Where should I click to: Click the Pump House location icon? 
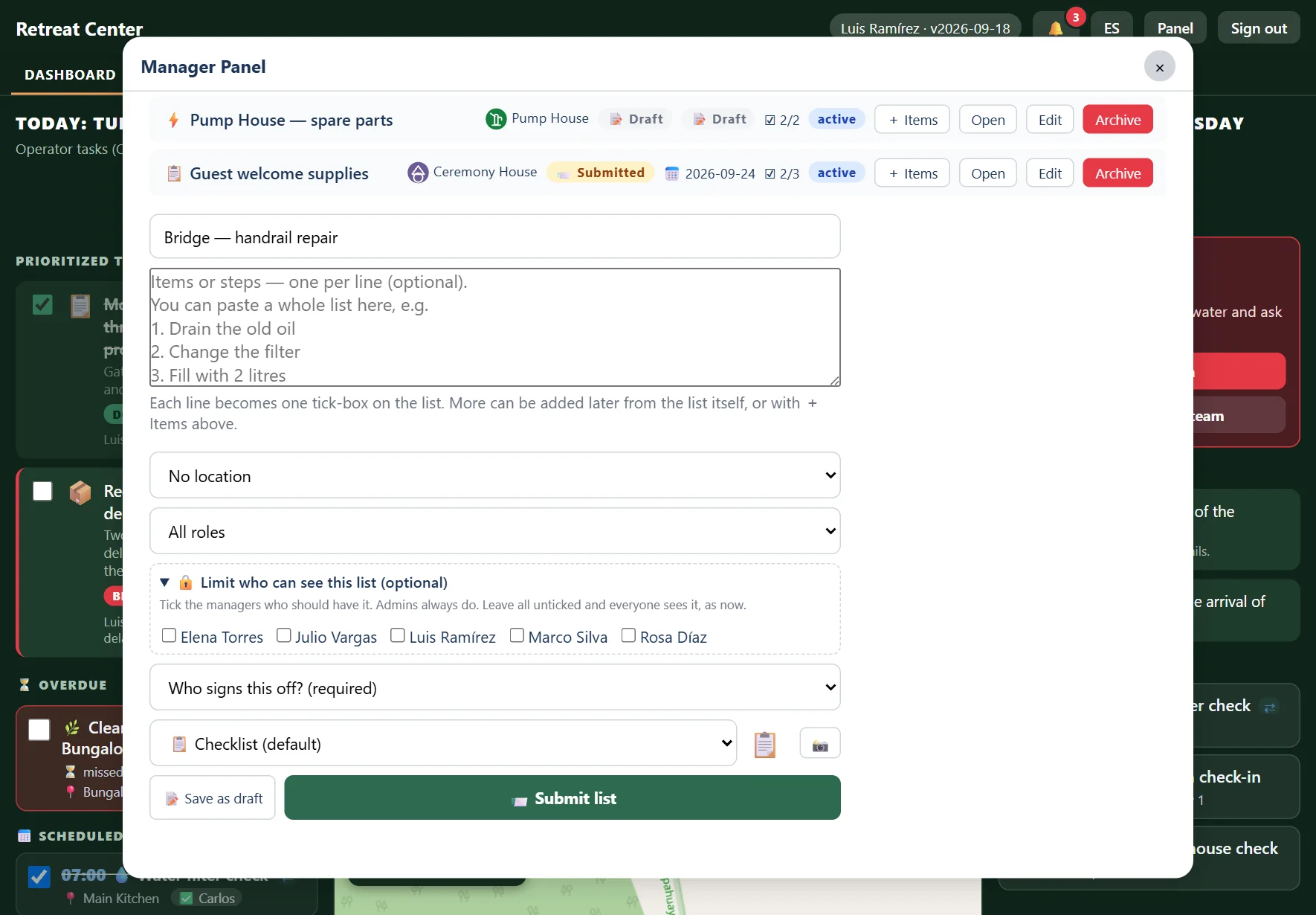(496, 119)
